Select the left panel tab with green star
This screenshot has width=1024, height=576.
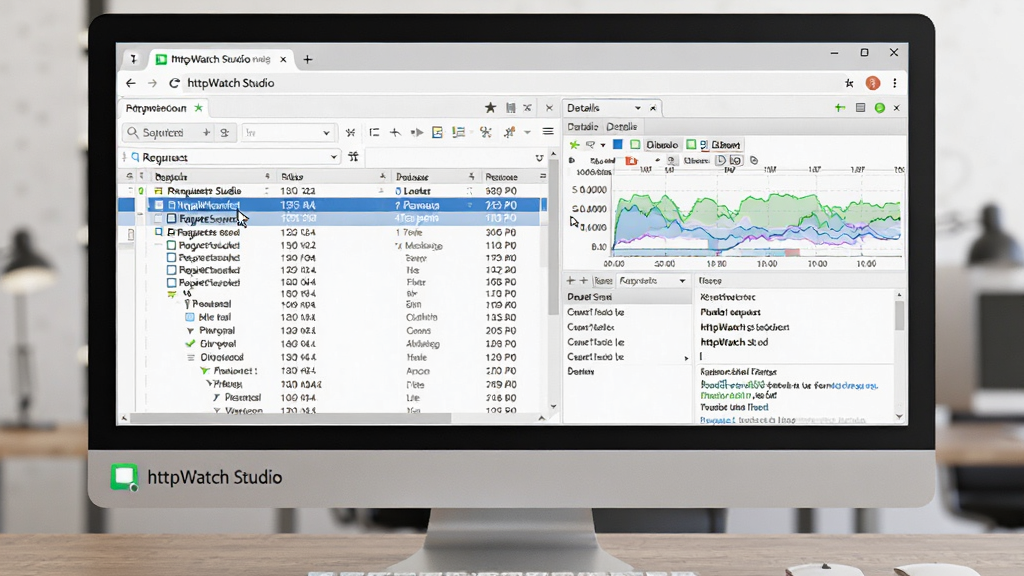point(165,108)
